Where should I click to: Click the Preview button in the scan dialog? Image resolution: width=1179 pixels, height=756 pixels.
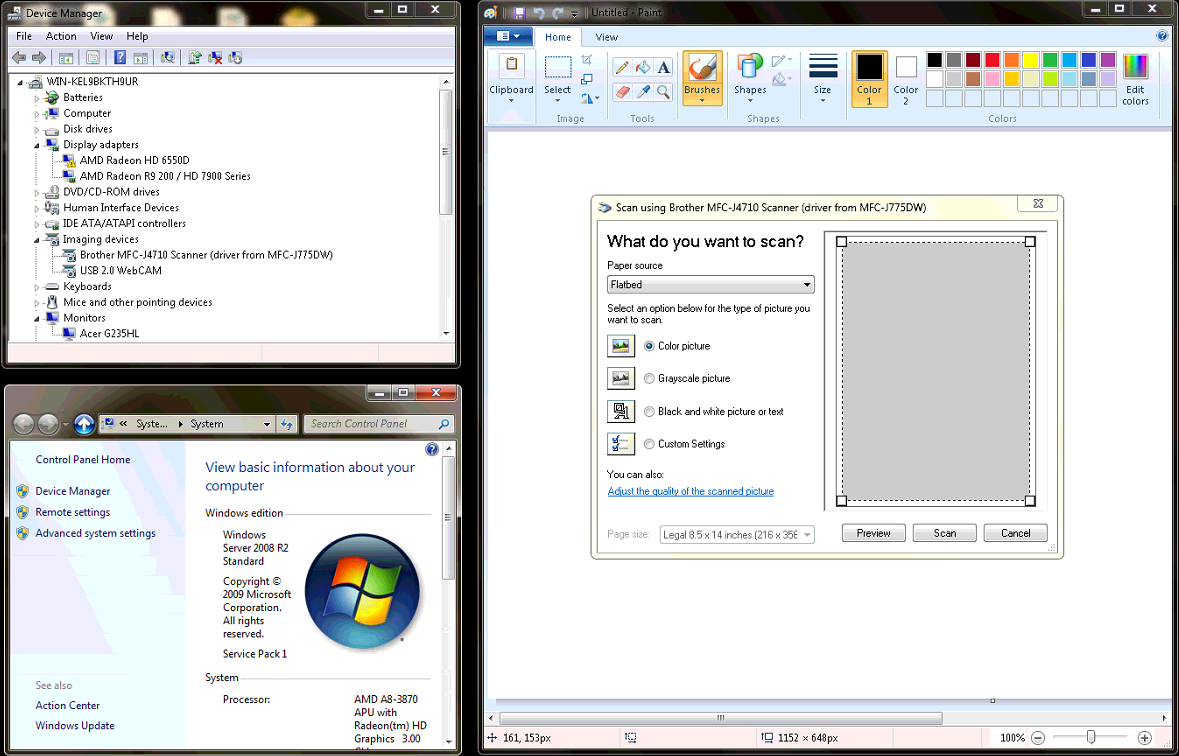tap(873, 533)
